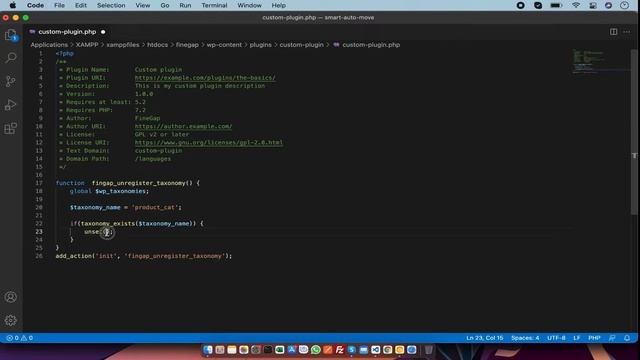This screenshot has width=640, height=360.
Task: Change encoding via UTF-8 status item
Action: 556,338
